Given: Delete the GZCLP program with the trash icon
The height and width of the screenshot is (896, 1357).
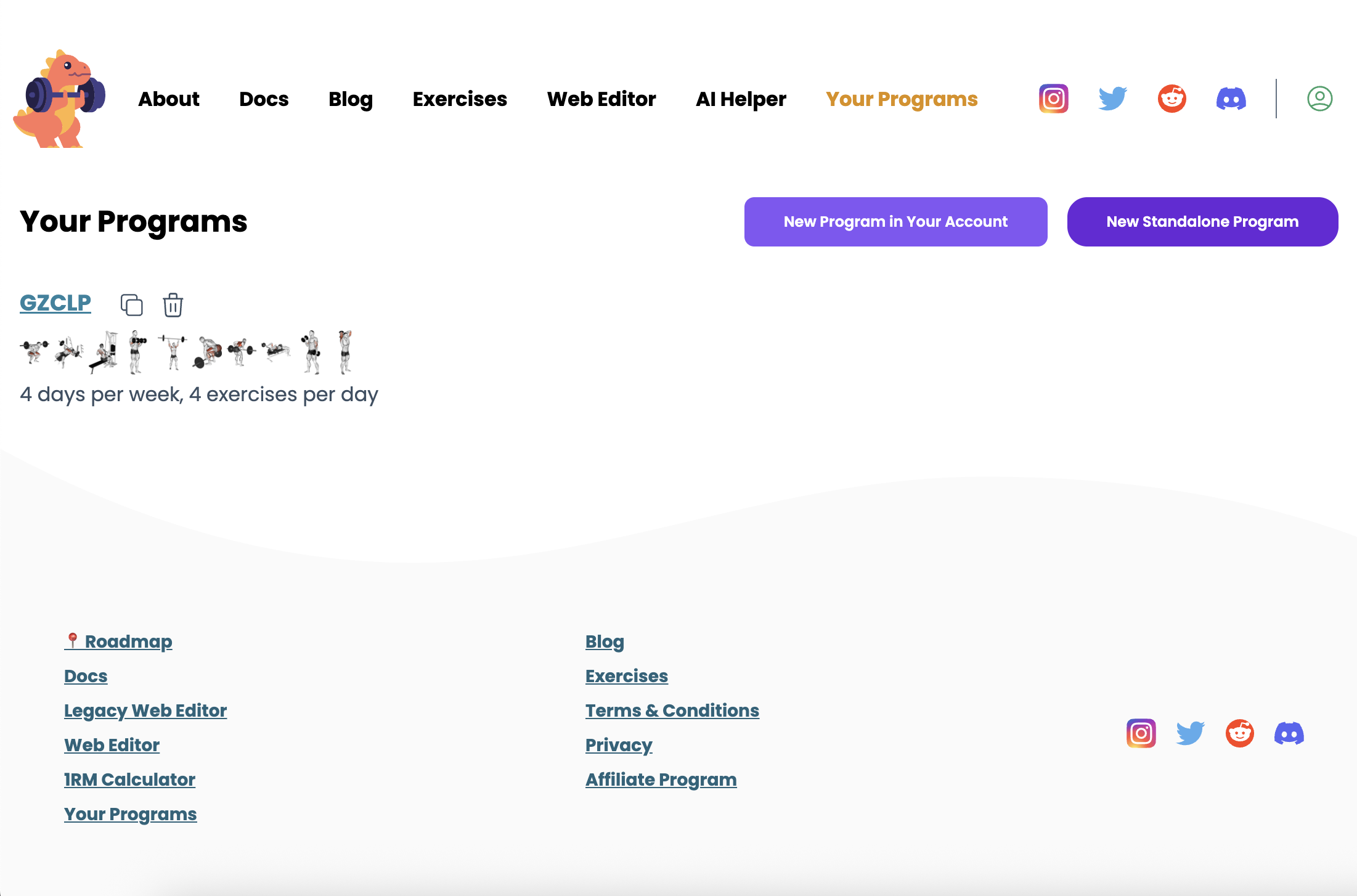Looking at the screenshot, I should pos(173,304).
